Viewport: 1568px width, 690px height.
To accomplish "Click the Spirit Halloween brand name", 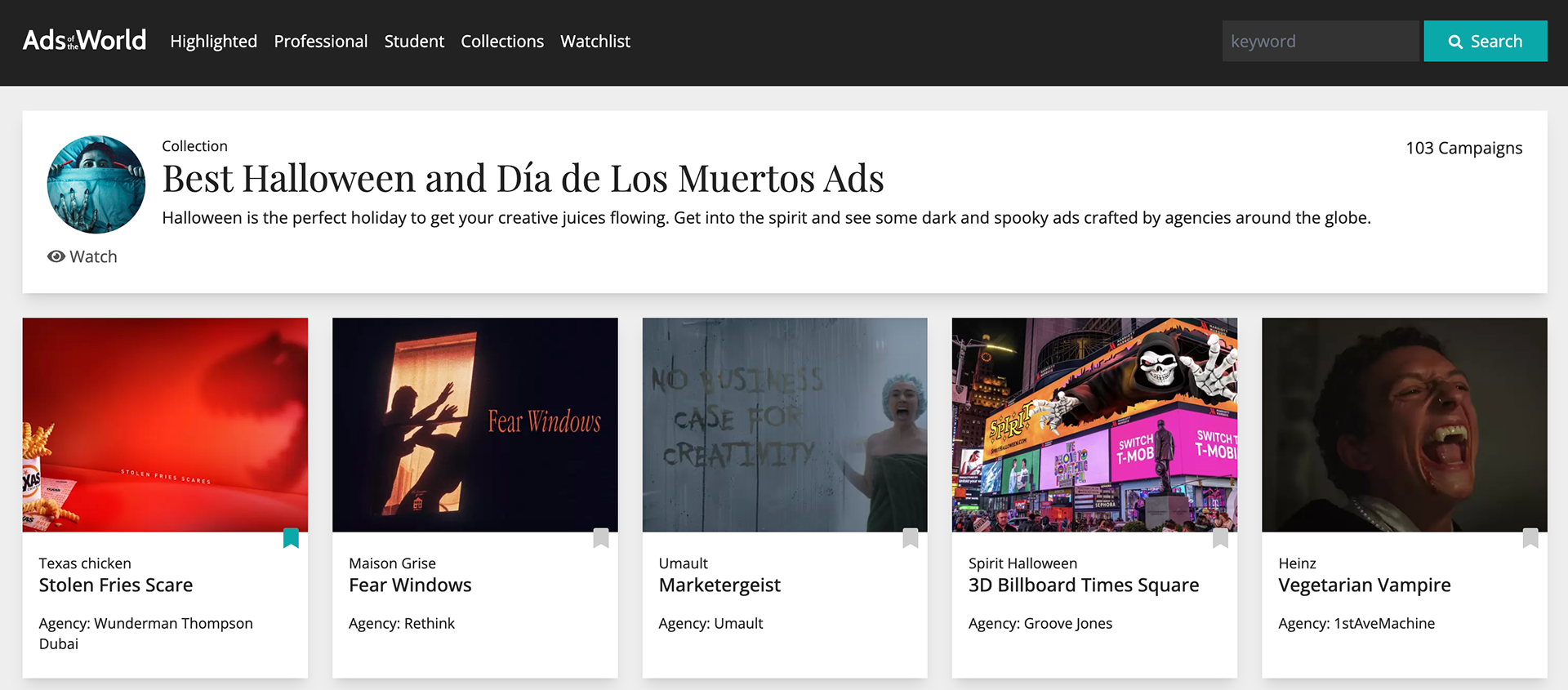I will 1022,563.
